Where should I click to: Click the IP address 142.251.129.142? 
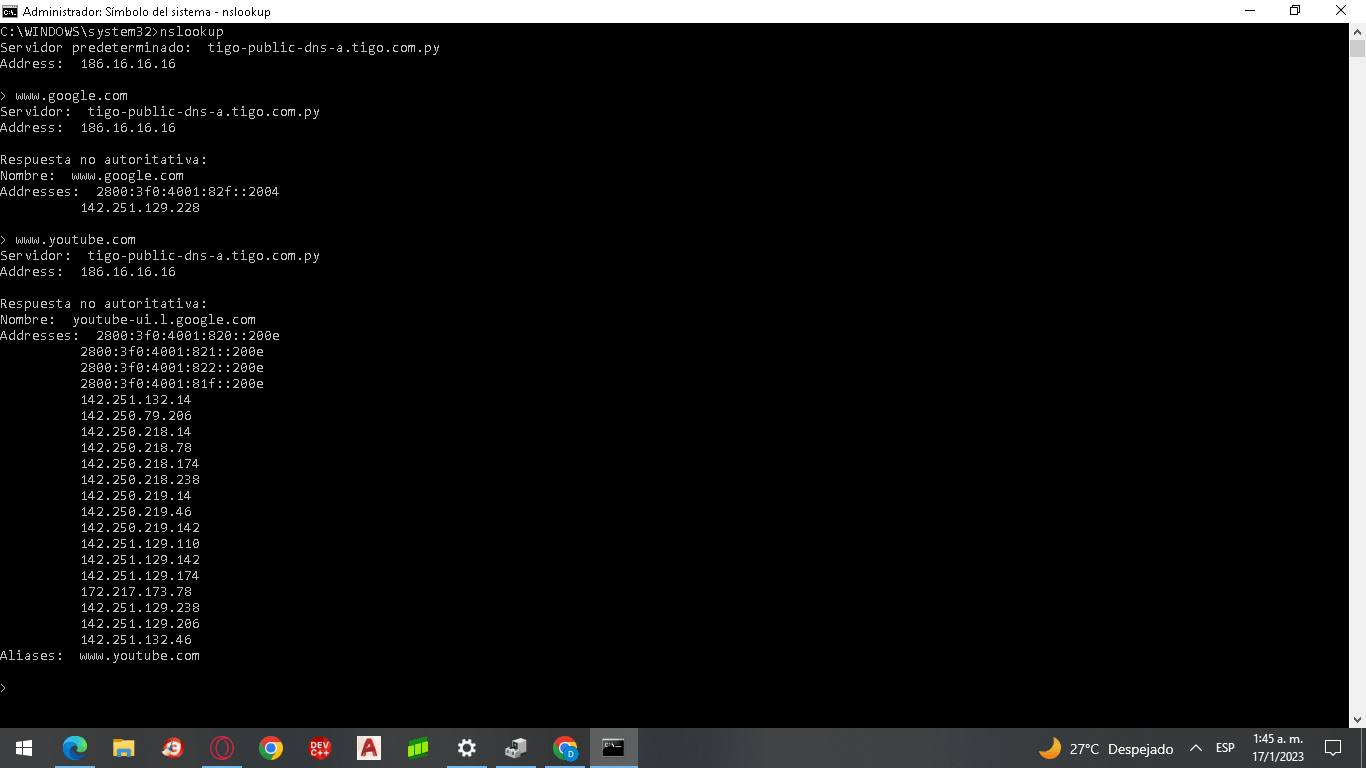click(140, 560)
